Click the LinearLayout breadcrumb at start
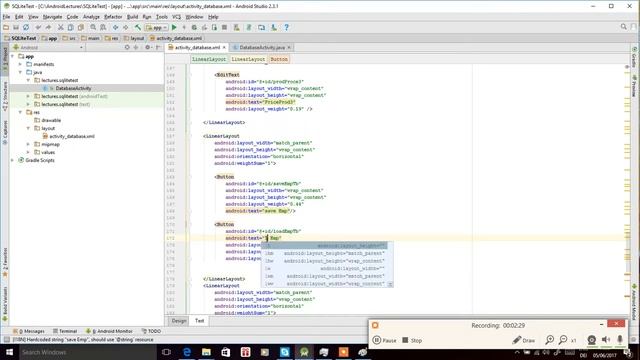Screen dimensions: 640x360 209,59
